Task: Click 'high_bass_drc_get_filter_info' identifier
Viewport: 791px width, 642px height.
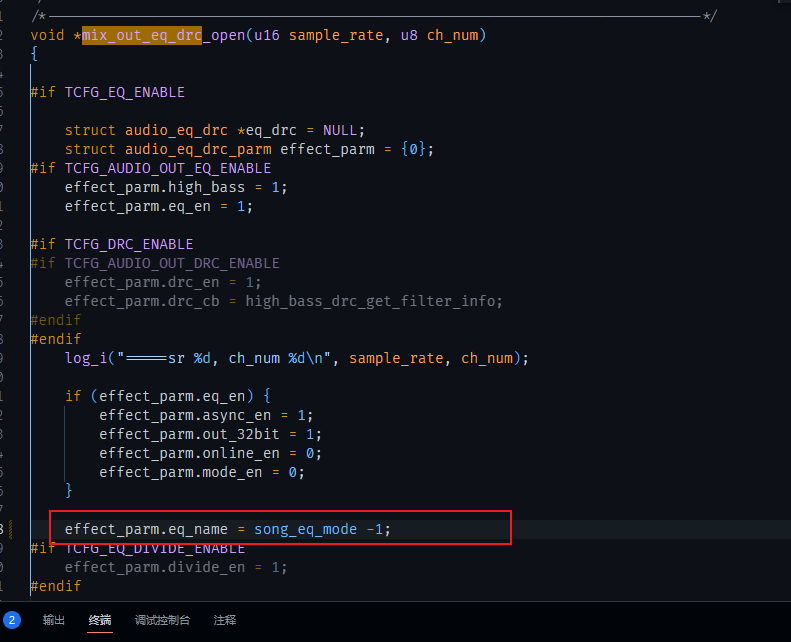Action: (370, 301)
